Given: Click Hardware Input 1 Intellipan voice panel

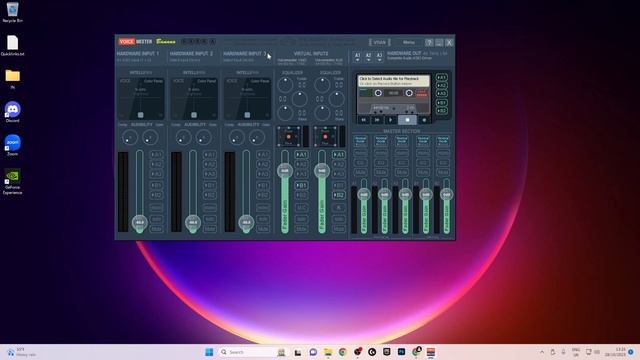Looking at the screenshot, I should [141, 99].
